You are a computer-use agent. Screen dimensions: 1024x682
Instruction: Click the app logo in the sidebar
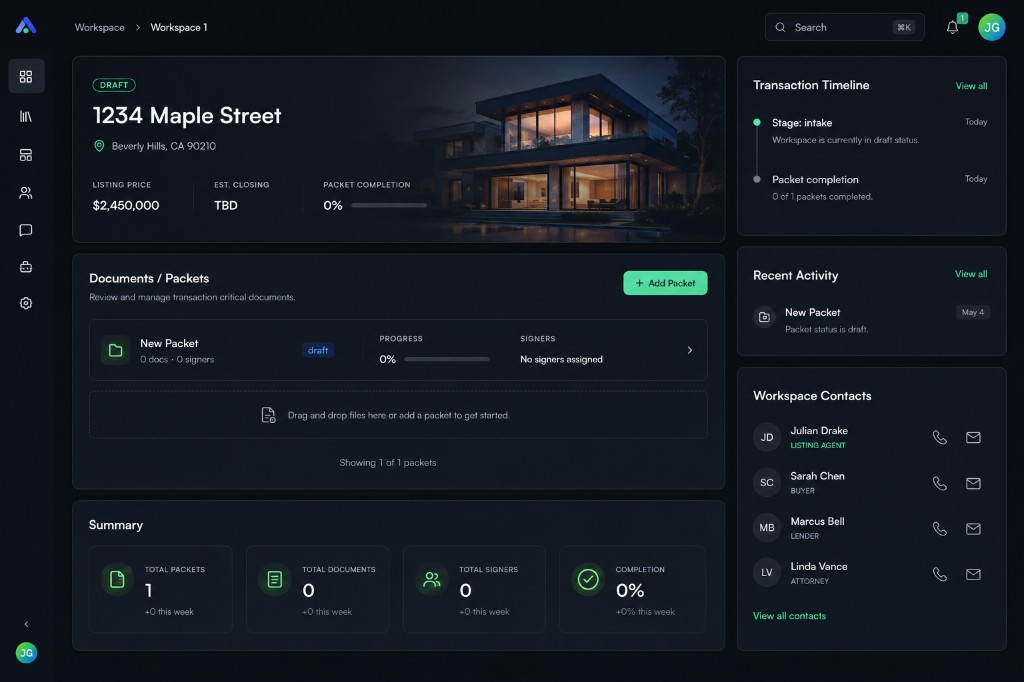click(x=26, y=25)
